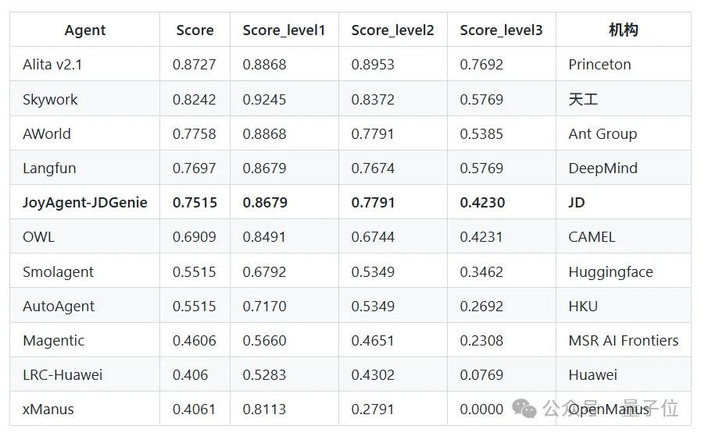Select the bold "JoyAgent-JDGenie" cell

point(85,203)
